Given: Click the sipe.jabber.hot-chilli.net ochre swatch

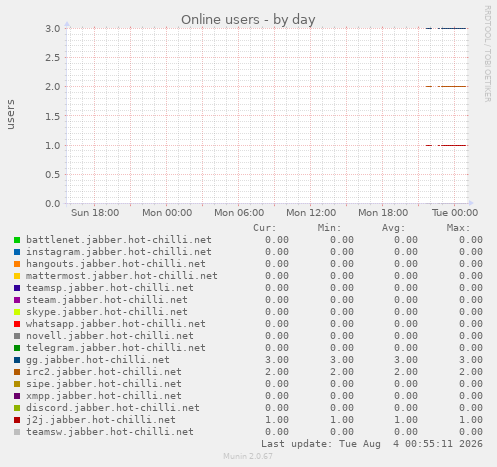Looking at the screenshot, I should [x=17, y=384].
